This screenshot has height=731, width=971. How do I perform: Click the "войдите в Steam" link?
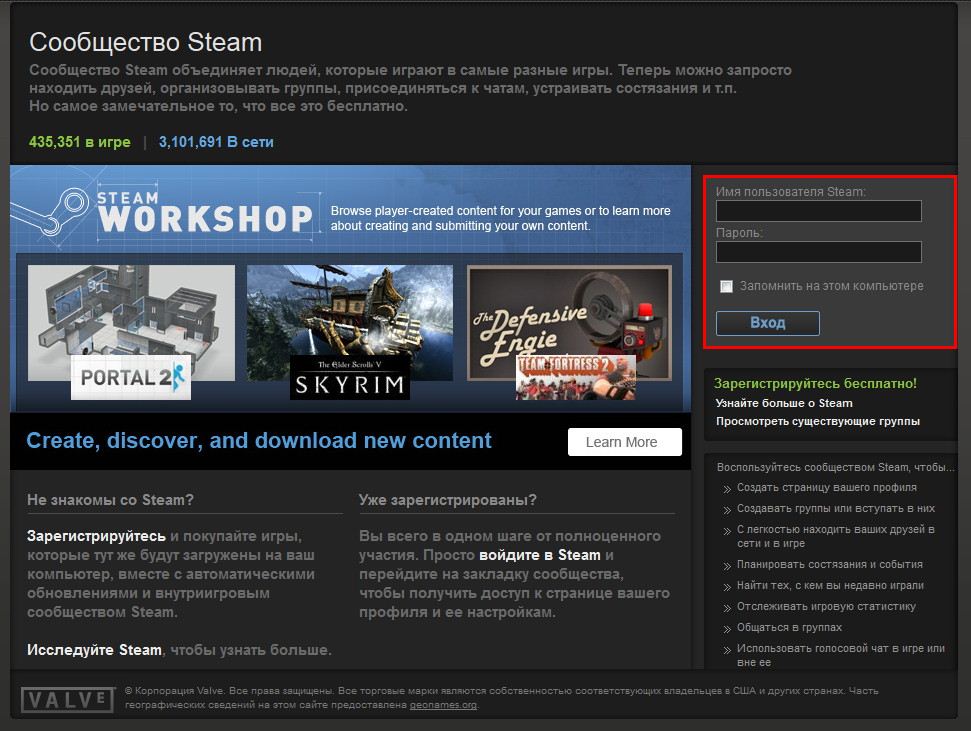click(x=540, y=555)
